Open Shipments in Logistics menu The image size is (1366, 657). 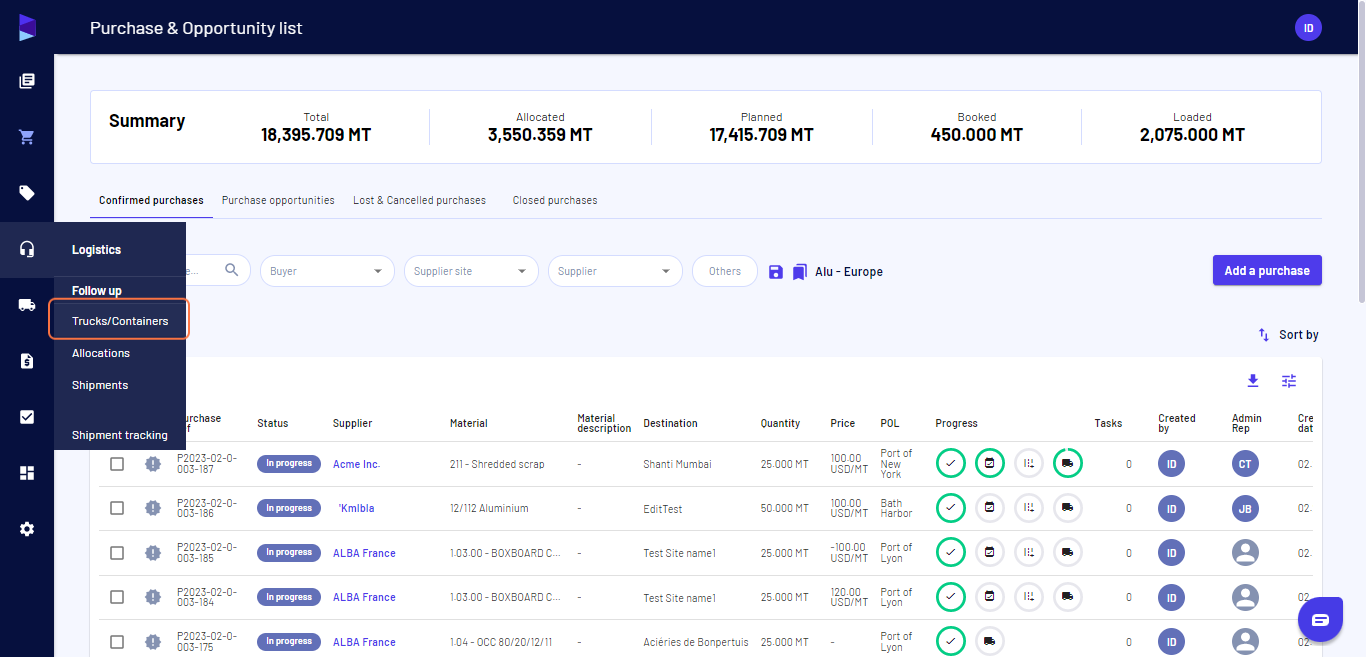click(100, 385)
